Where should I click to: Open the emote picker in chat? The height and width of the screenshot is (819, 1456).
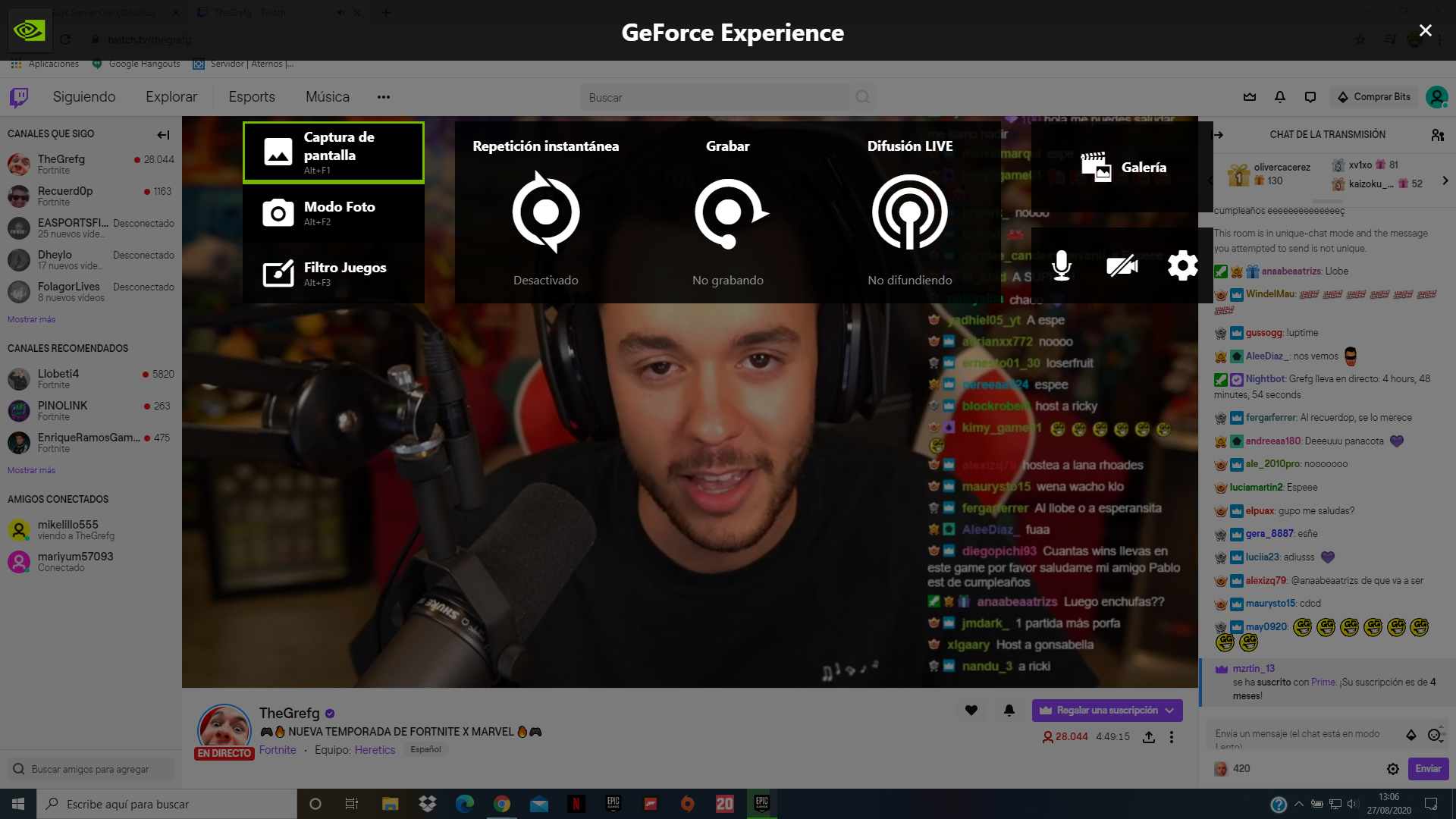click(x=1434, y=735)
